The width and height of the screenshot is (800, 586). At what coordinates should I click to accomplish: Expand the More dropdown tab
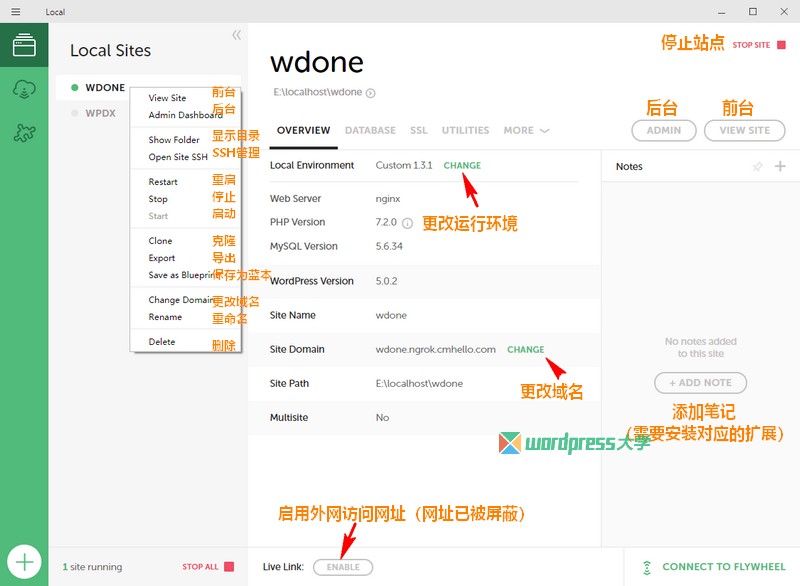coord(526,131)
